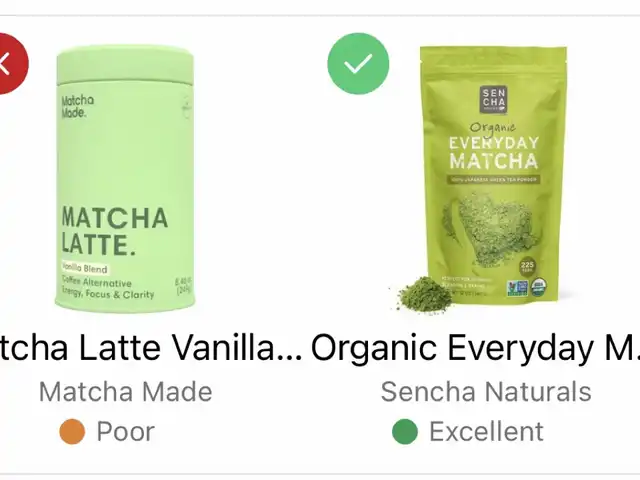Click the green checkmark badge icon

coord(358,64)
